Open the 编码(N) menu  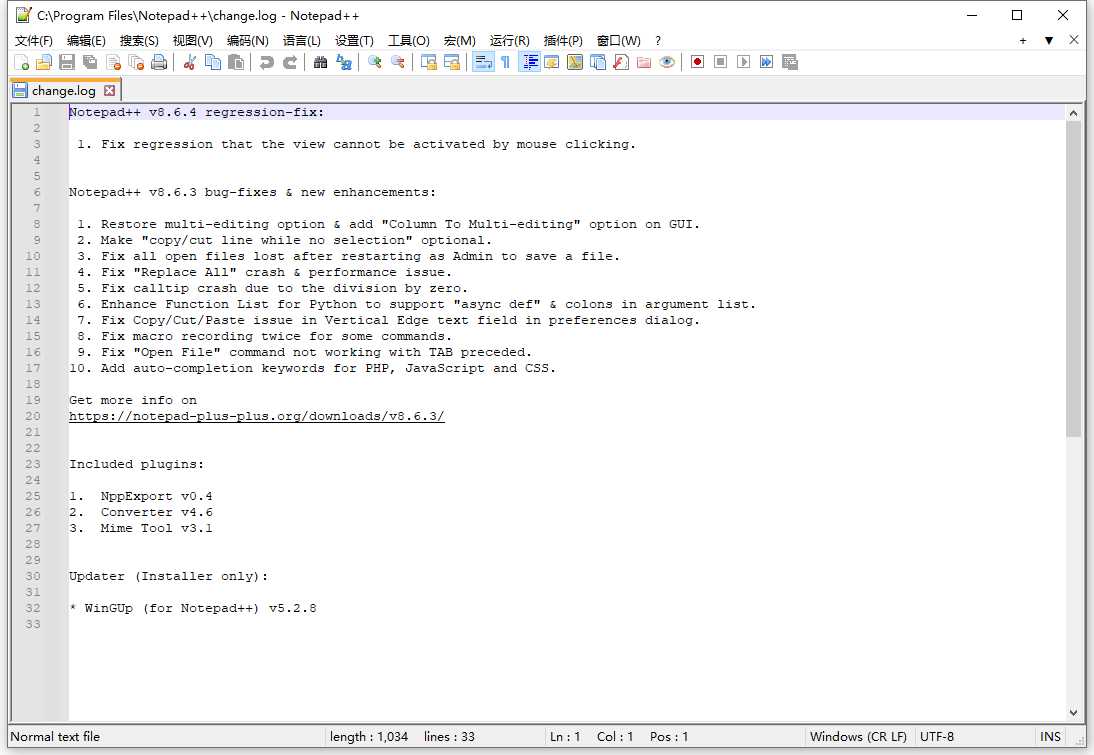pos(248,40)
